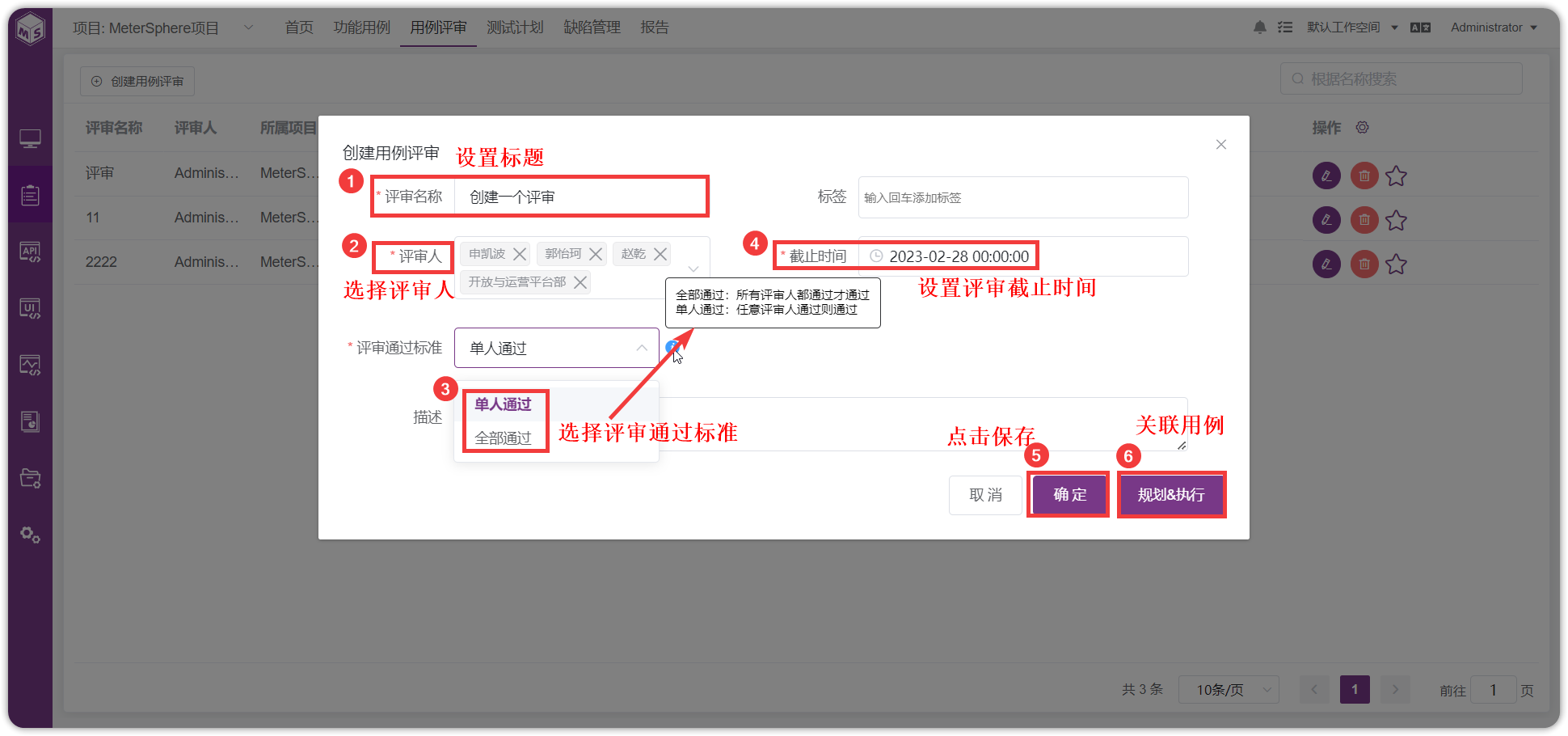
Task: Click the pass-criteria help info icon
Action: (672, 347)
